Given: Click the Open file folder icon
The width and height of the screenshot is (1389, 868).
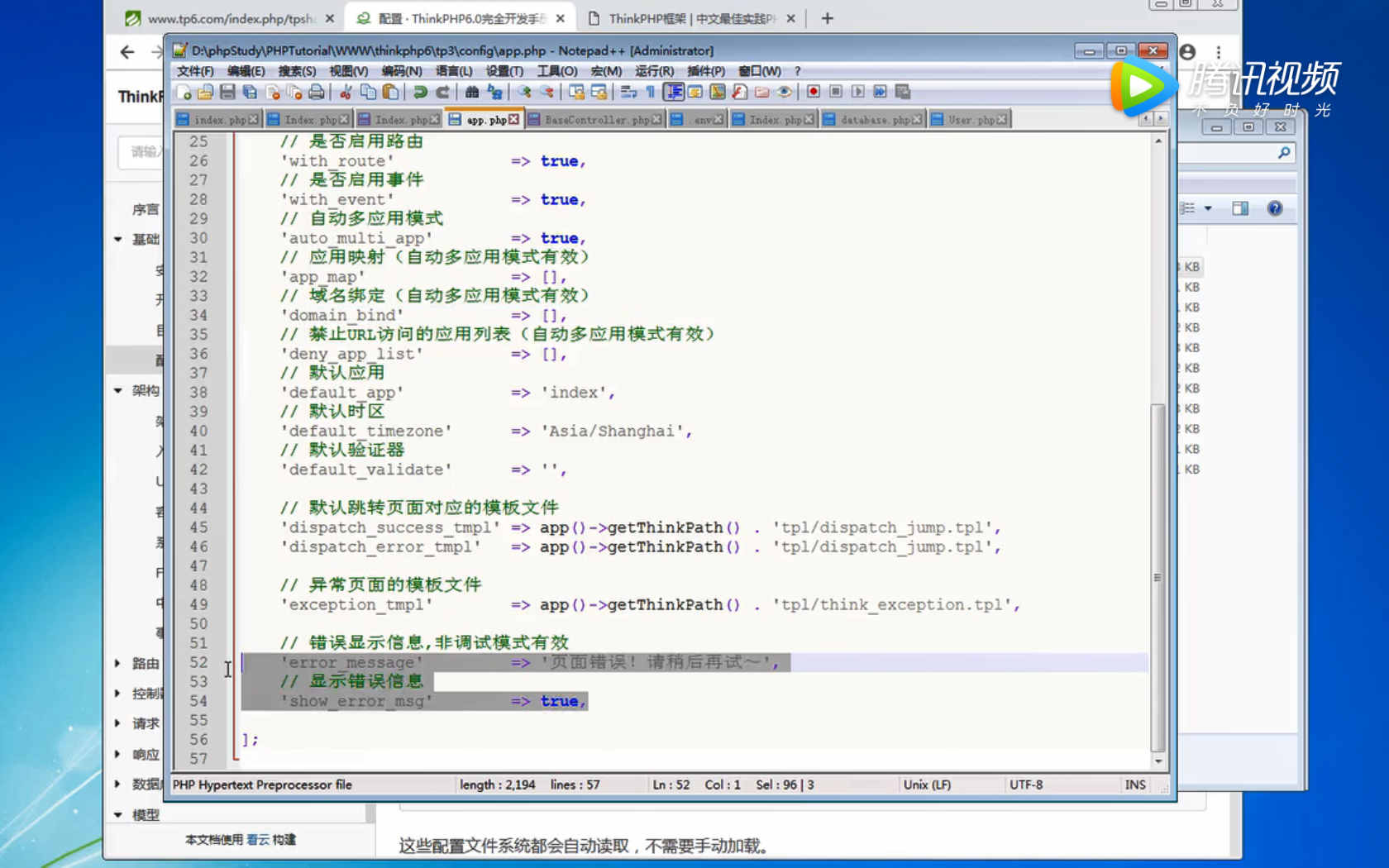Looking at the screenshot, I should pos(205,92).
